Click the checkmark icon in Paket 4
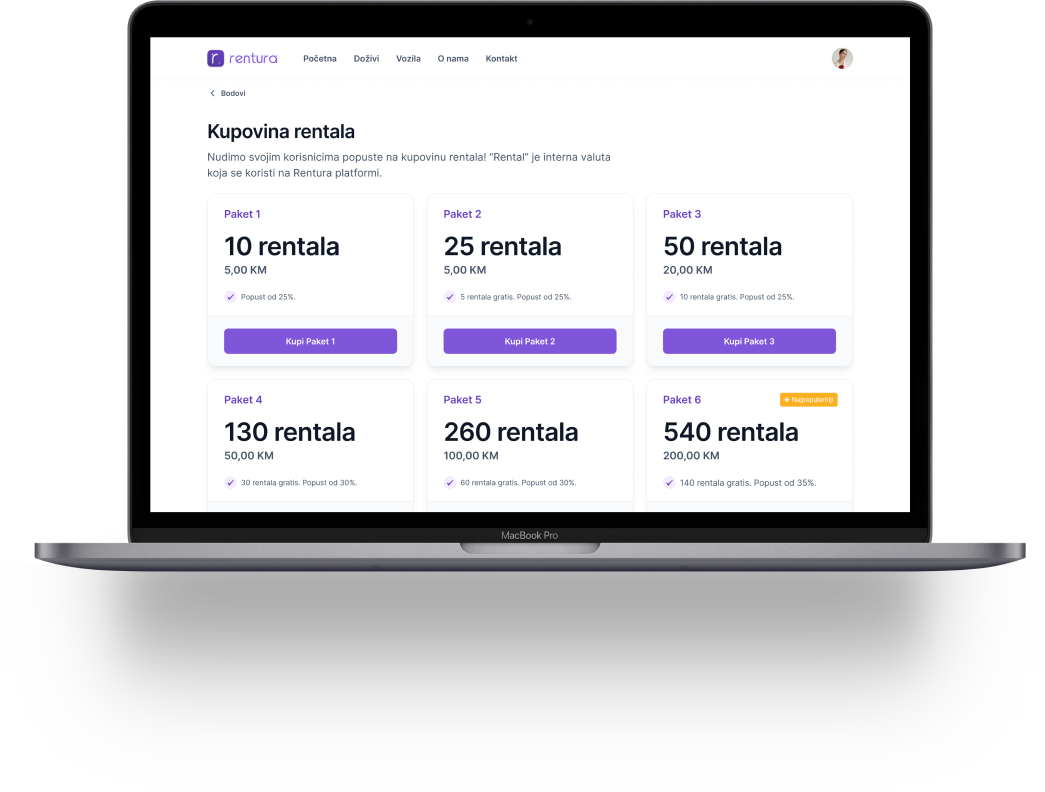This screenshot has height=792, width=1045. tap(230, 483)
